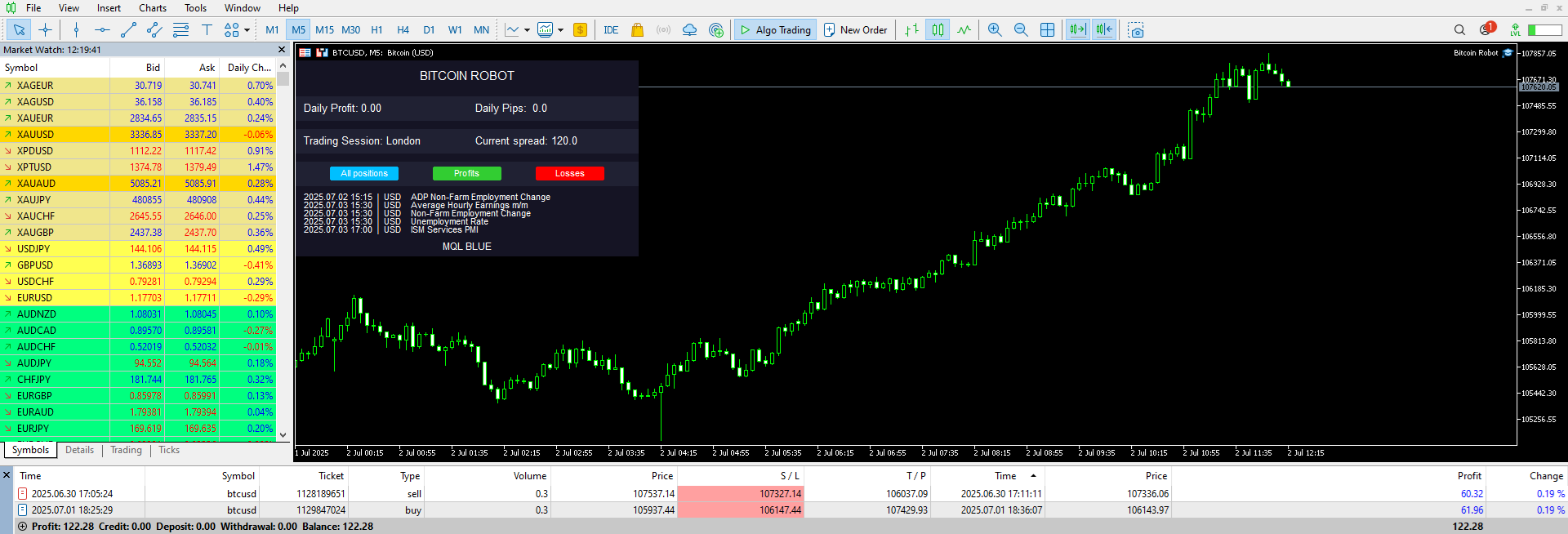Screen dimensions: 1568x534
Task: Zoom in the chart
Action: [995, 30]
